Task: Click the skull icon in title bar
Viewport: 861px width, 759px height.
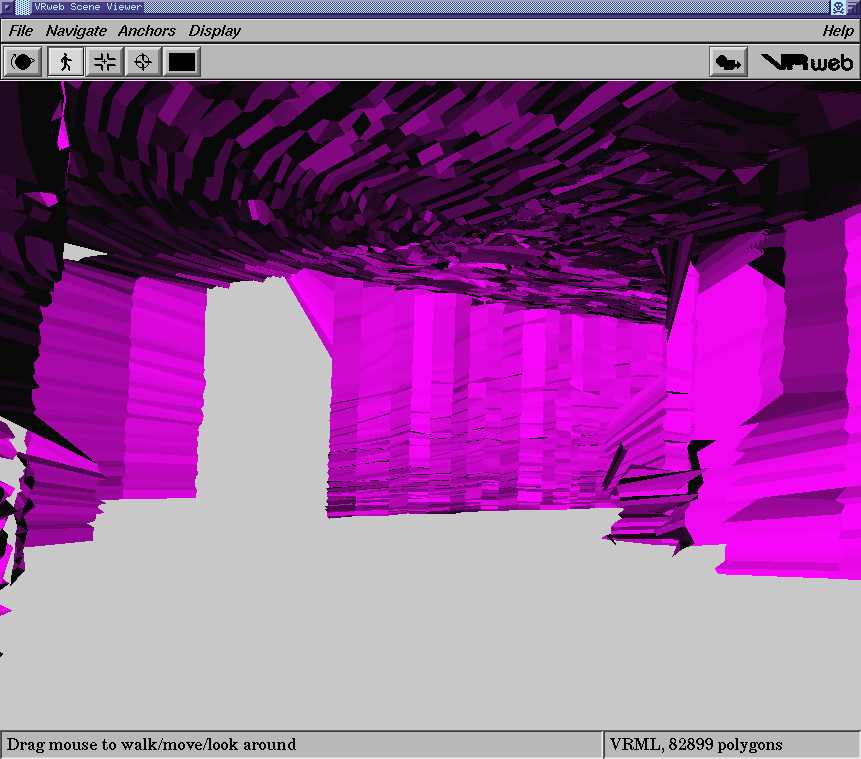Action: 838,7
